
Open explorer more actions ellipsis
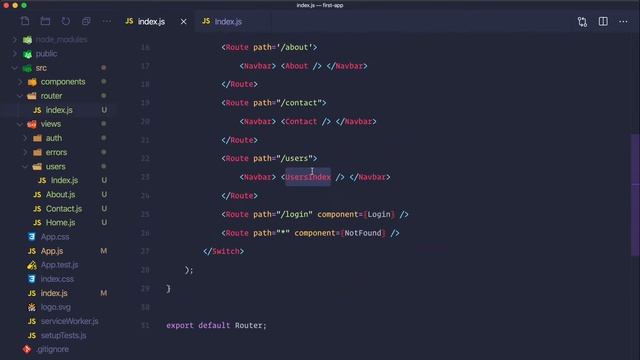(107, 21)
